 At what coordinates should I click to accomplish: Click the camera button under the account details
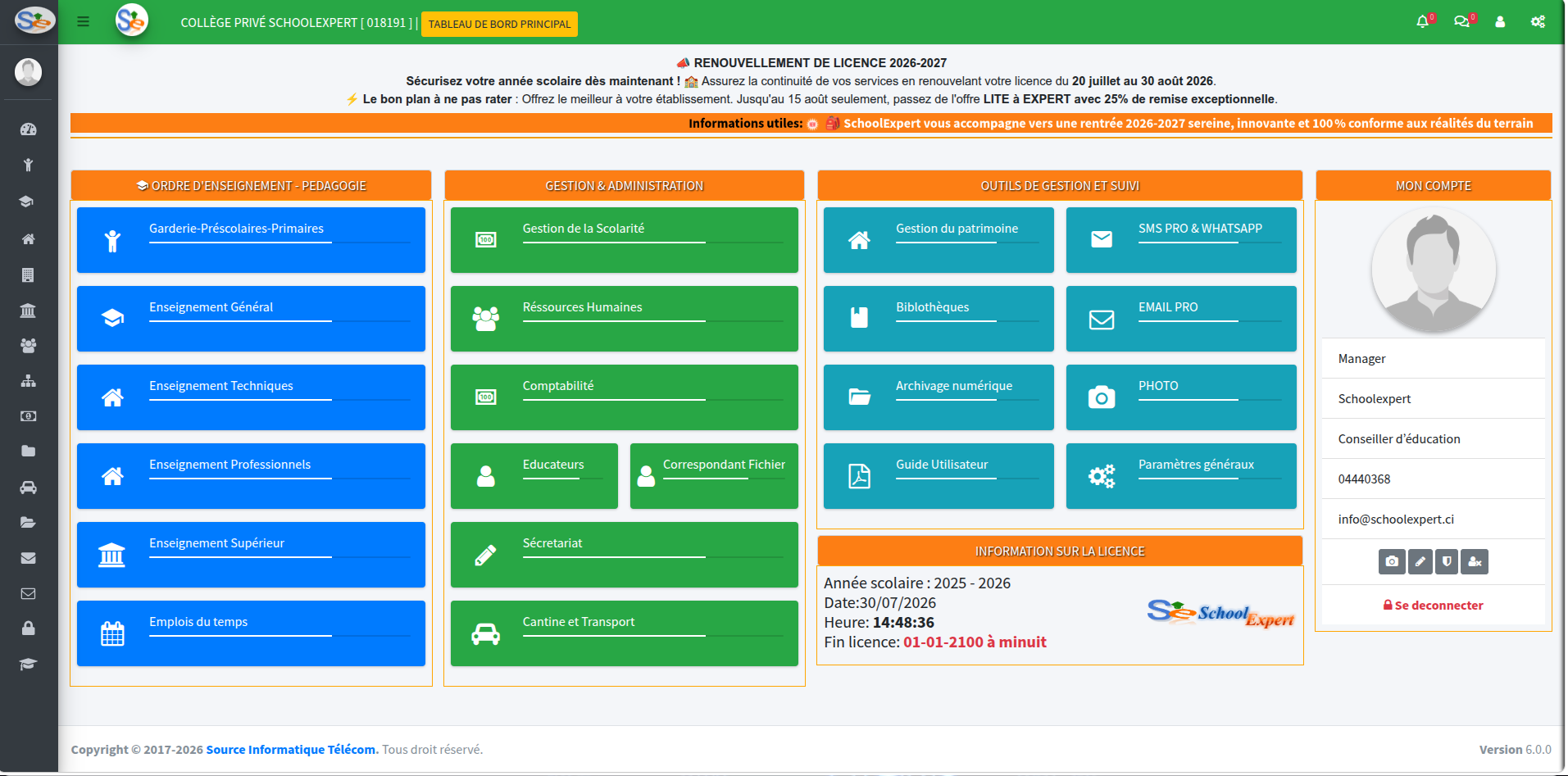1392,561
